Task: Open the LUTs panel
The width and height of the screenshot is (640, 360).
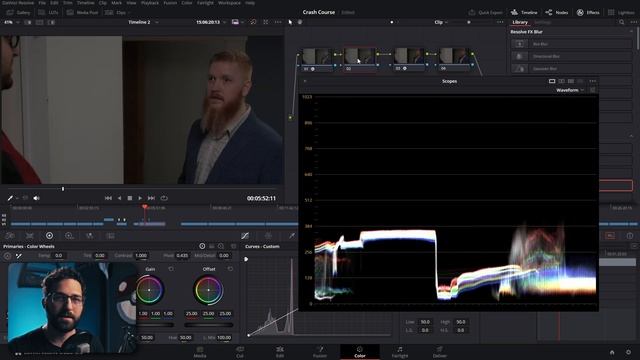Action: click(x=48, y=13)
